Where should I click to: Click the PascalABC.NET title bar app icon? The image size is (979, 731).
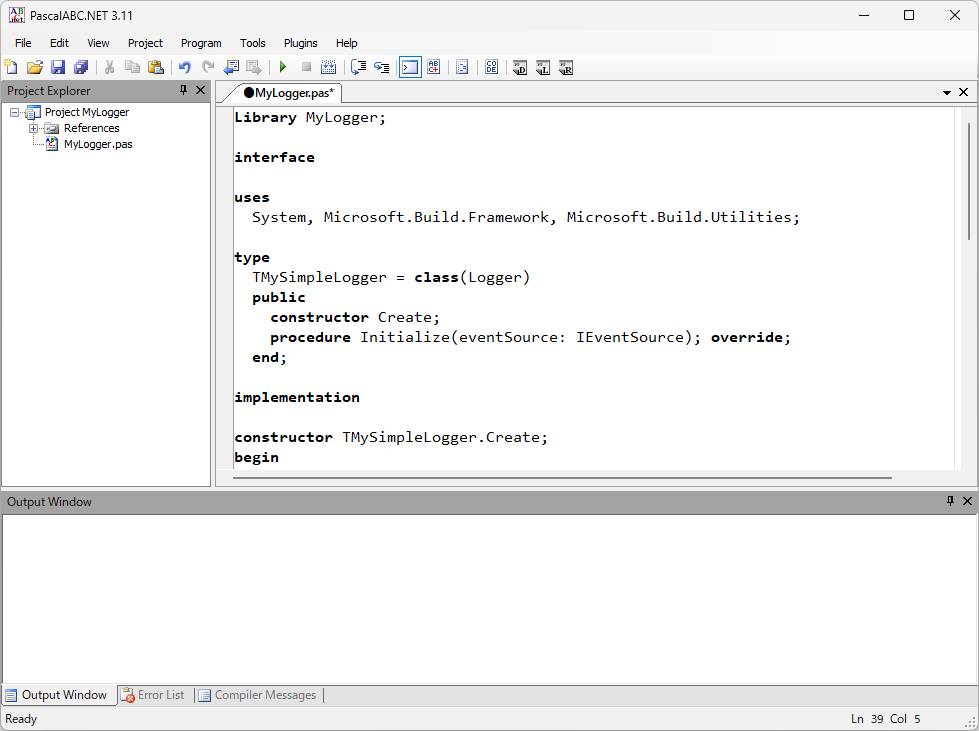click(x=16, y=15)
